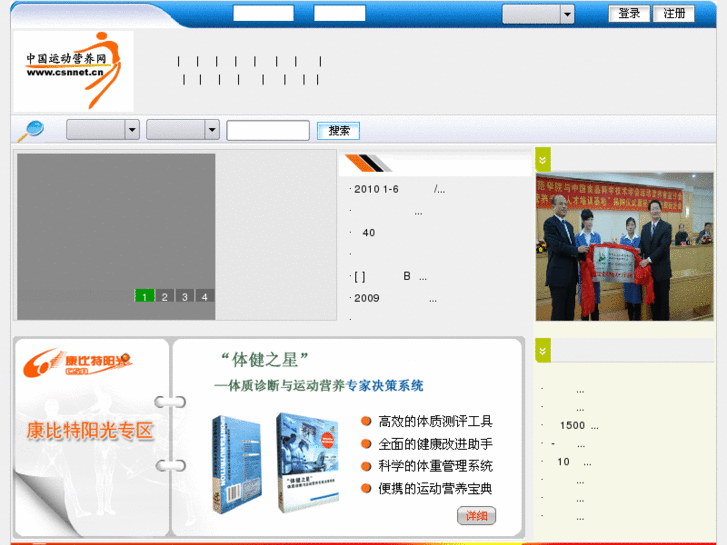Viewport: 727px width, 545px height.
Task: Open the news item starting '[ ]'
Action: point(389,276)
